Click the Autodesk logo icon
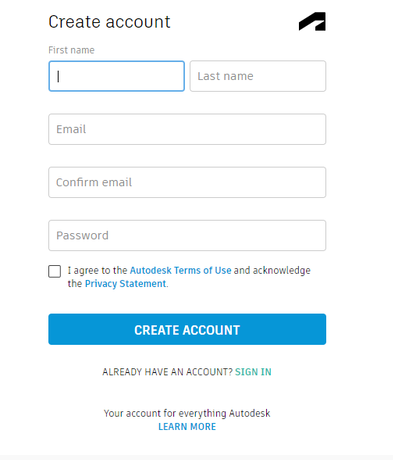Screen dimensions: 393x460 [312, 22]
